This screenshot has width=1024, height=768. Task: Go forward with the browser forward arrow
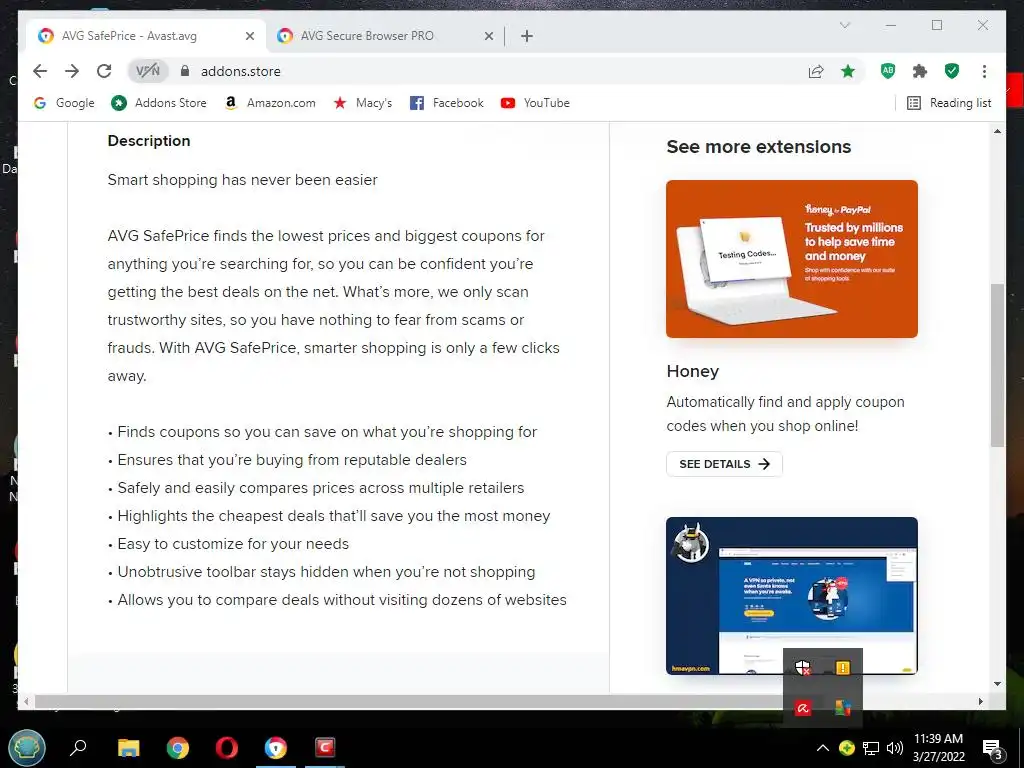[72, 71]
